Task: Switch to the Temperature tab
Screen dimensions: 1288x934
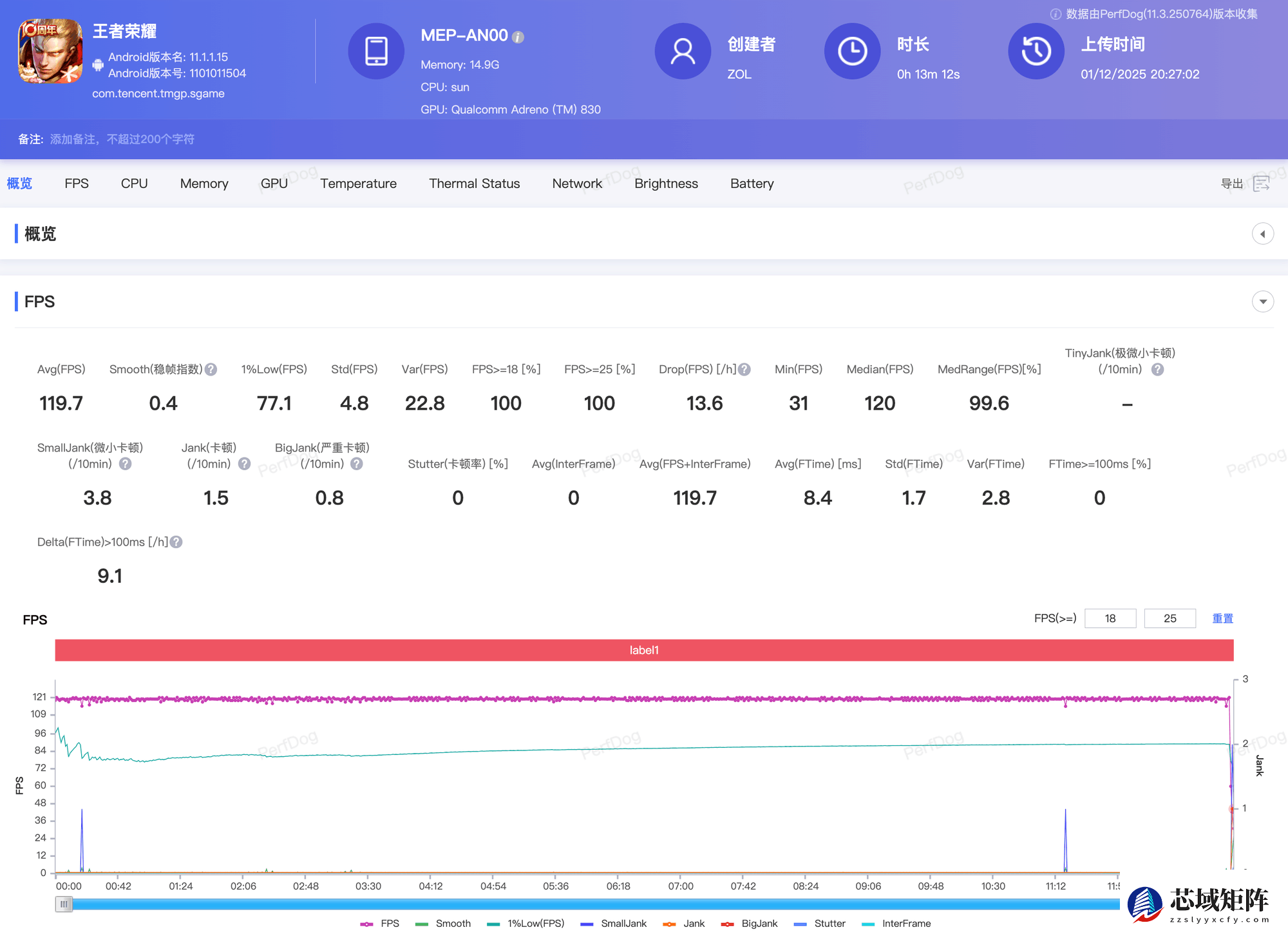Action: pos(358,184)
